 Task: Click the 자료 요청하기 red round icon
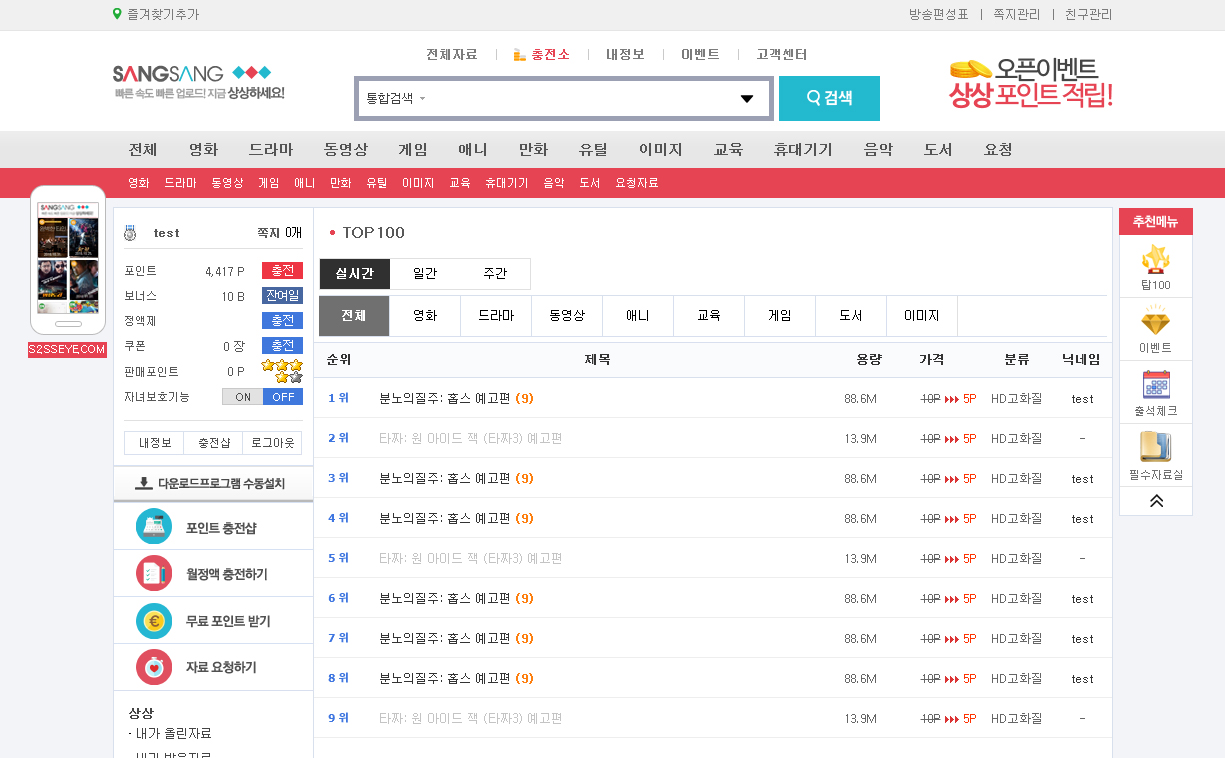coord(154,667)
